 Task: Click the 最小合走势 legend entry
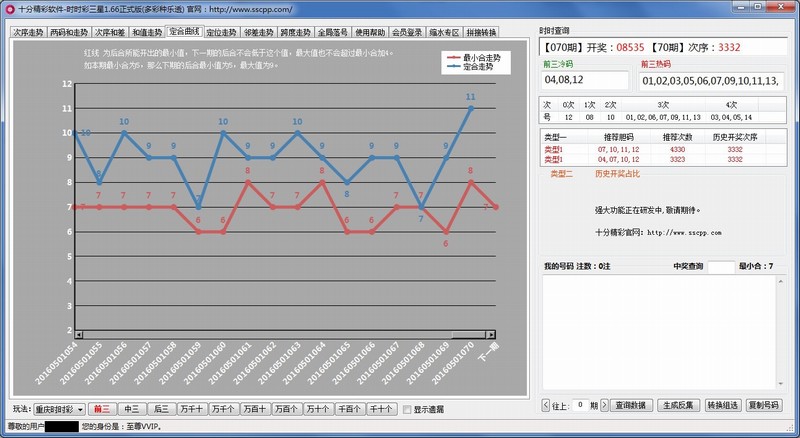tap(473, 58)
